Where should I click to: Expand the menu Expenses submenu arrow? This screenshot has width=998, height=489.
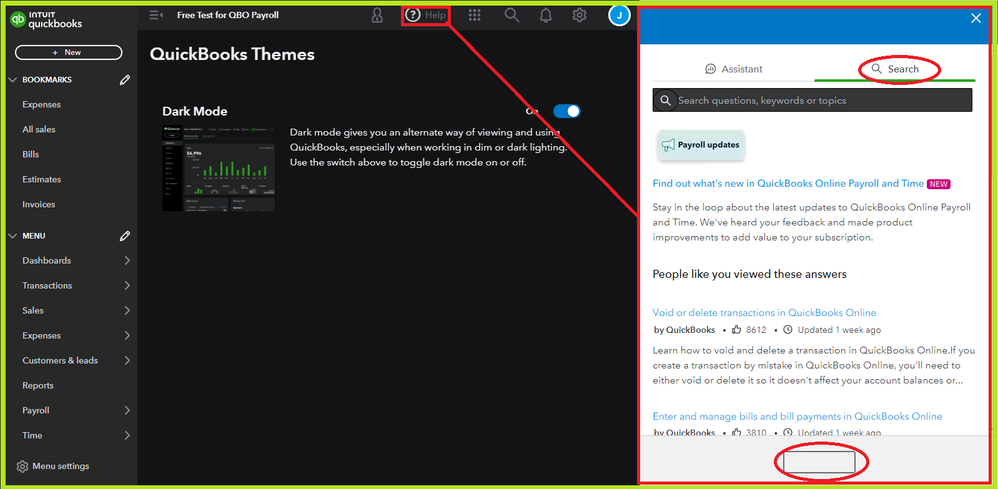pos(127,336)
